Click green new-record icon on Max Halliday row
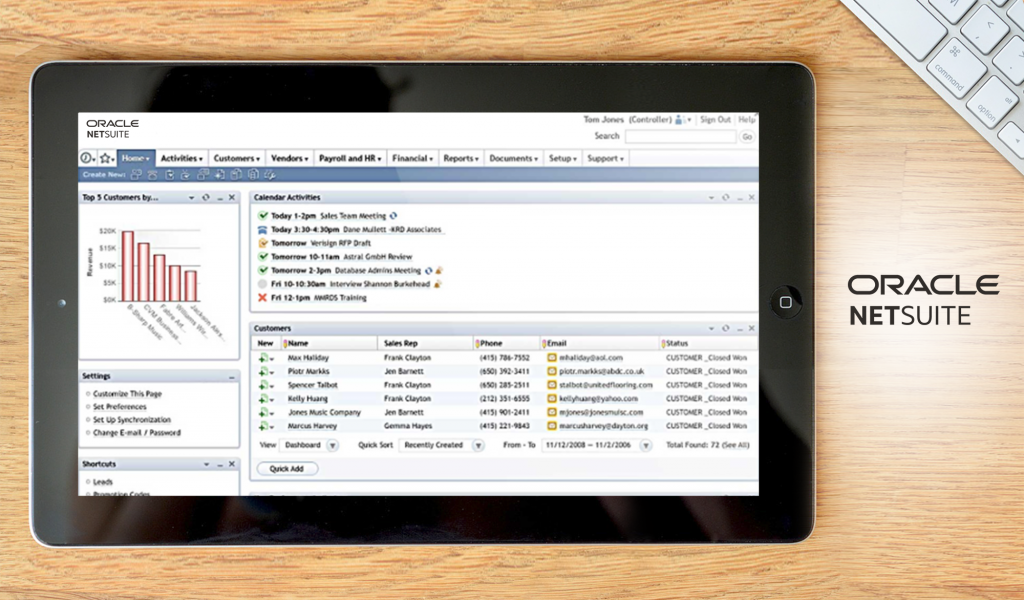 point(264,357)
